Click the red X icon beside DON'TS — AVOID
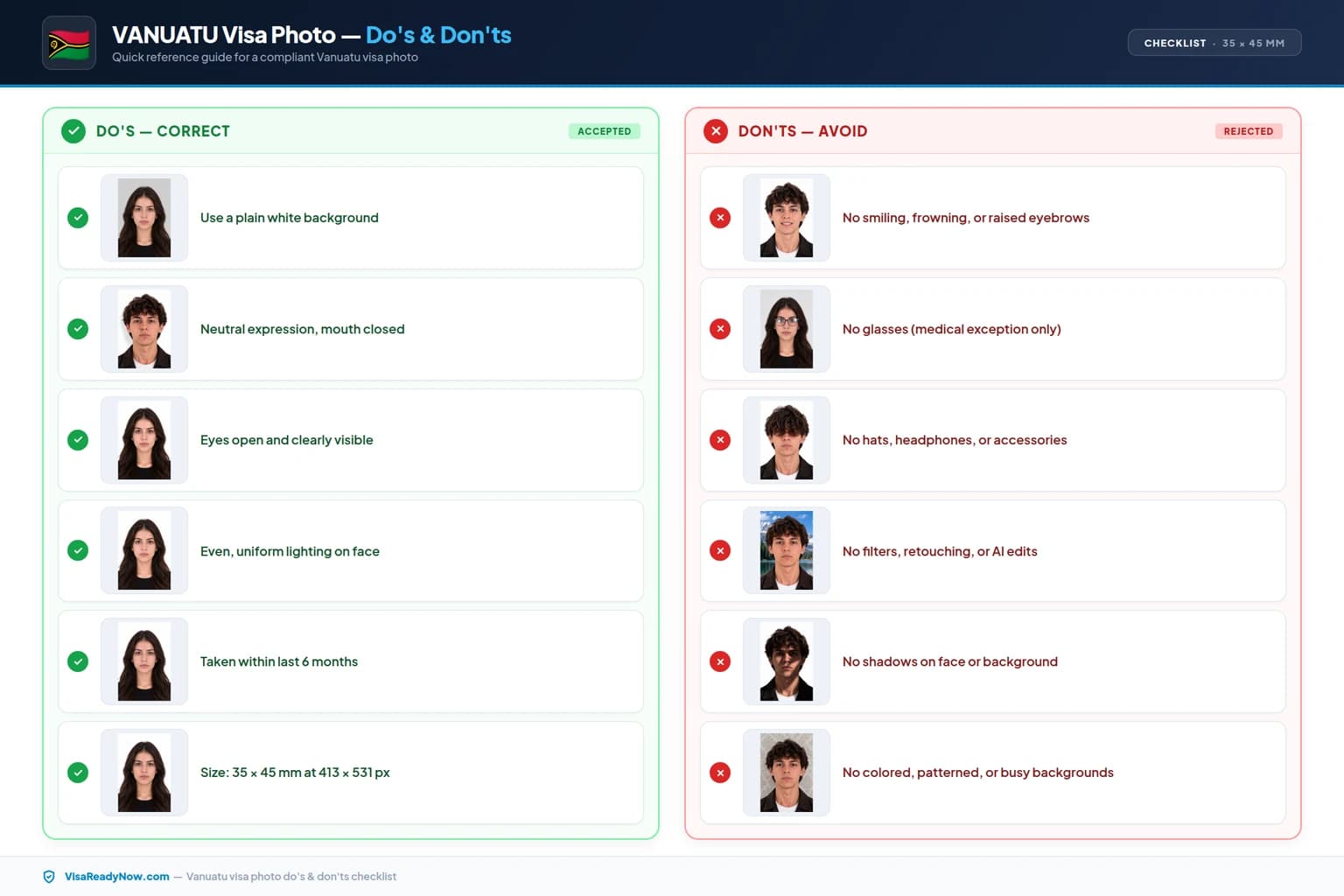This screenshot has width=1344, height=896. [716, 131]
